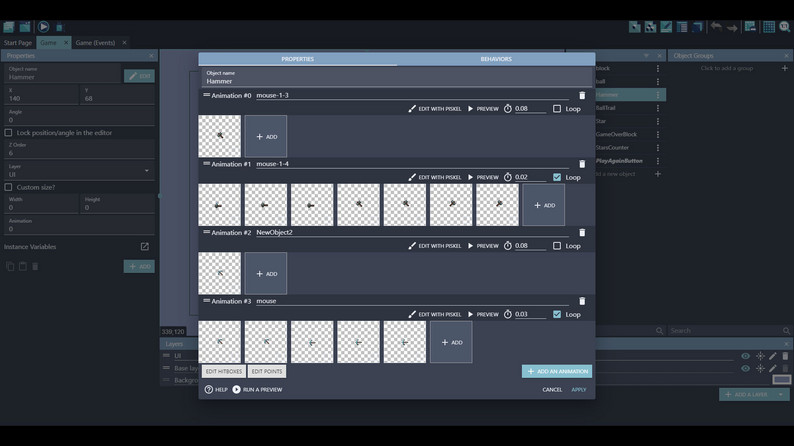794x446 pixels.
Task: Delete Animation #2 NewObject2 with the trash icon
Action: coord(582,232)
